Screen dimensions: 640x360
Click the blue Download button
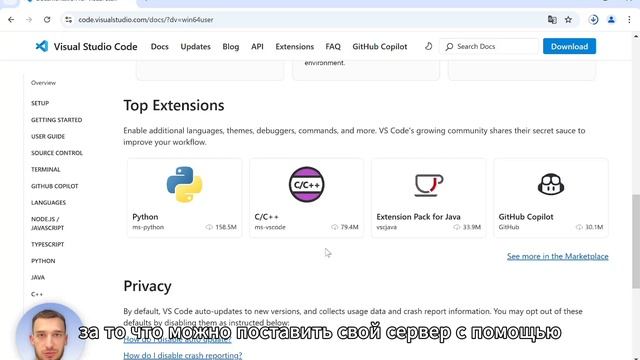click(x=569, y=47)
